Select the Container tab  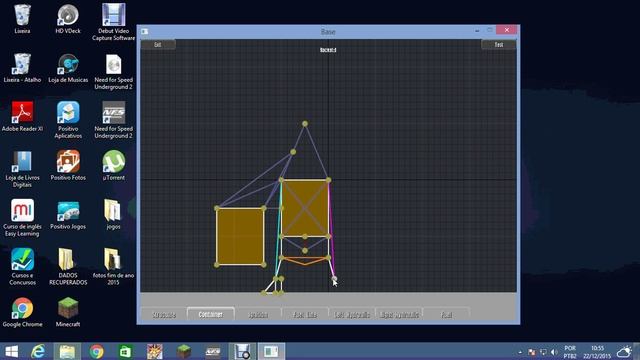click(x=211, y=314)
